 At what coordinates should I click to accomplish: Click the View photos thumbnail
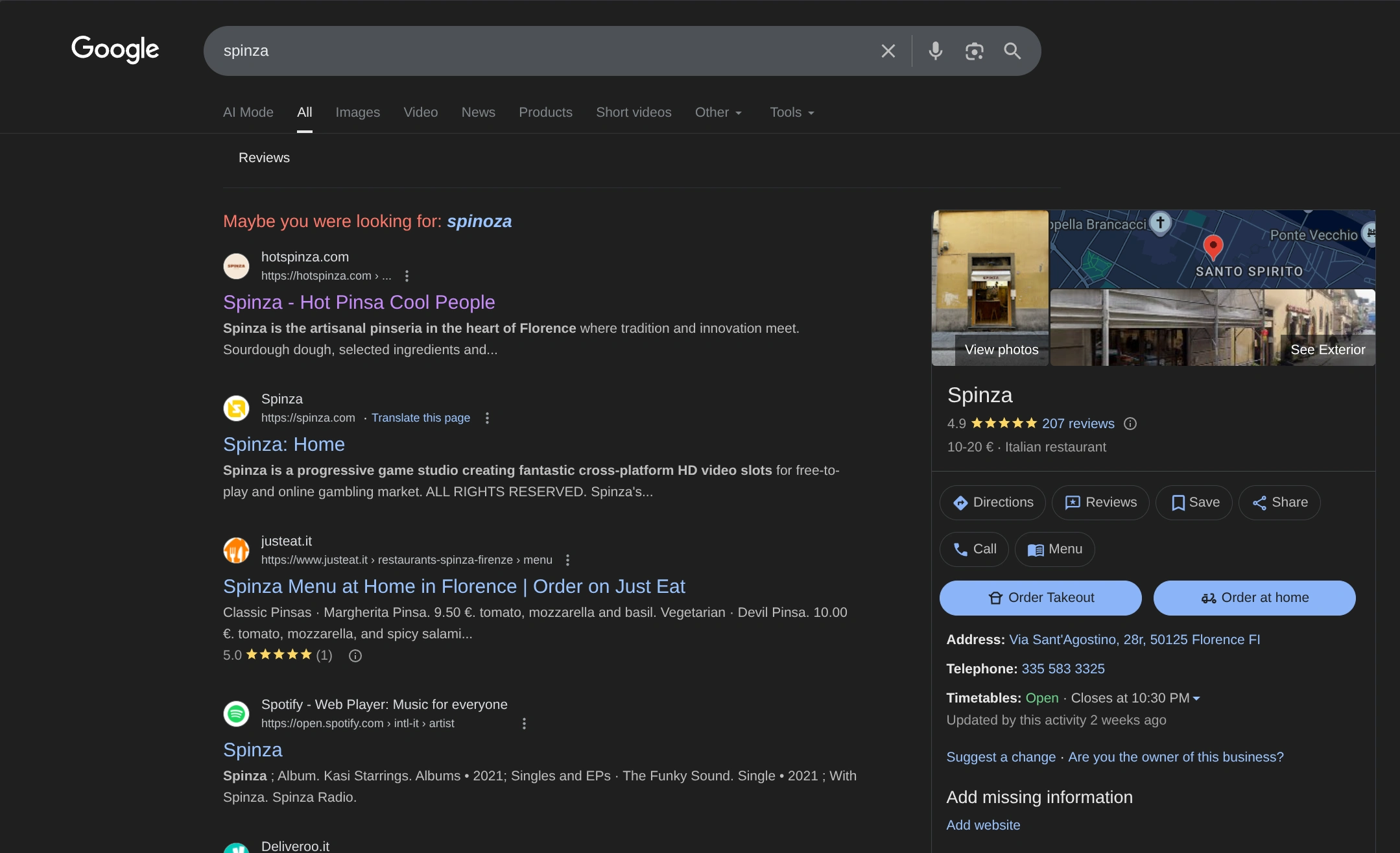point(990,288)
